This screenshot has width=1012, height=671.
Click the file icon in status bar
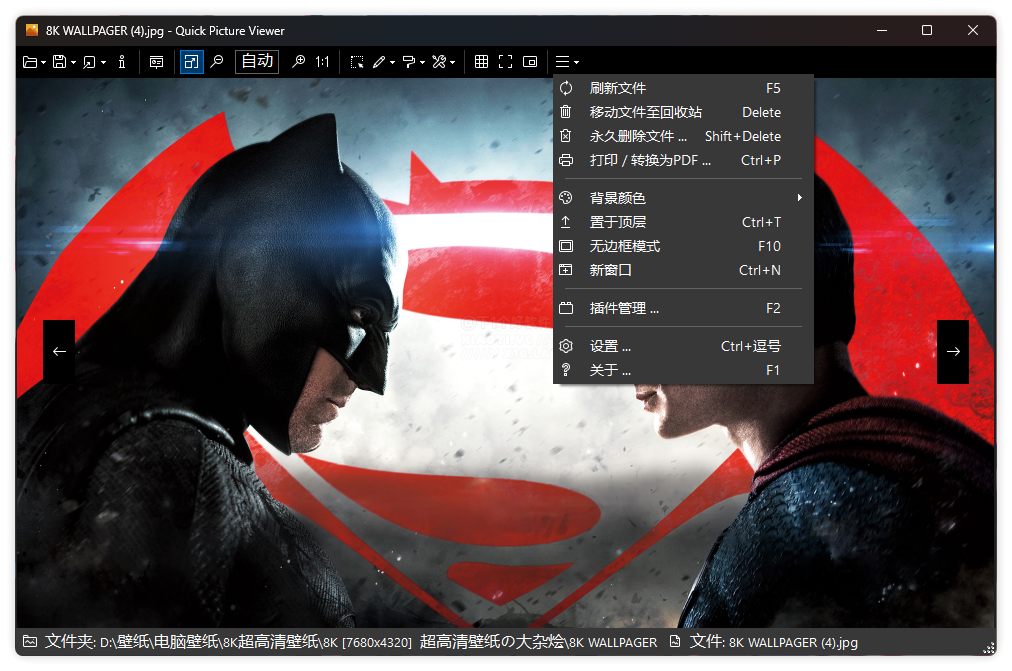675,641
